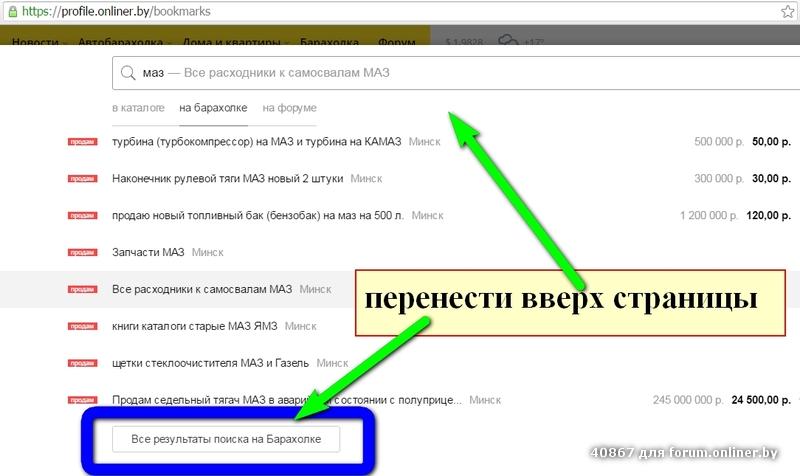800x476 pixels.
Task: Click 'продам' badge beside Запчасти МАЗ
Action: coord(81,253)
